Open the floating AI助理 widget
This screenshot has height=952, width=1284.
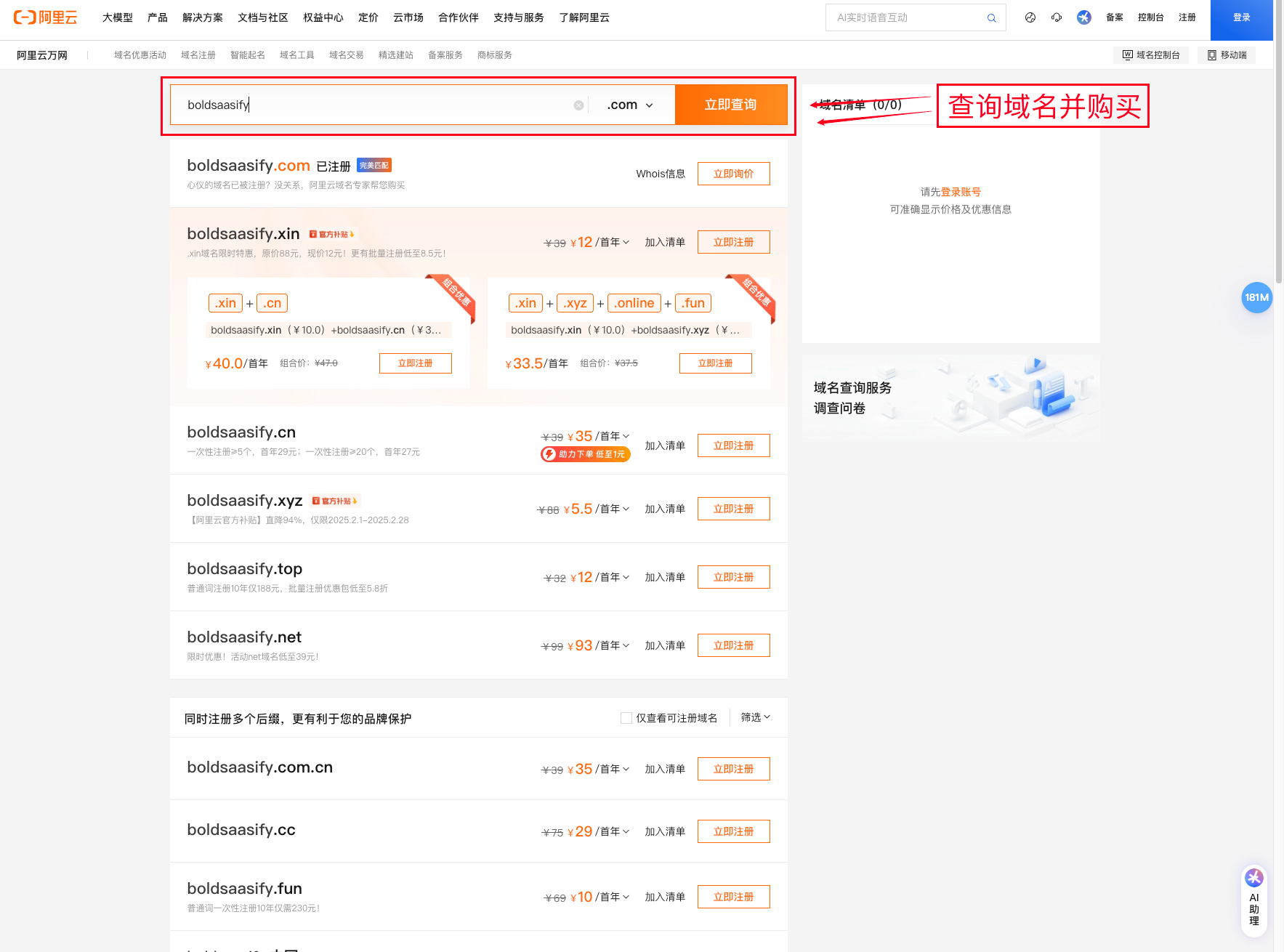[1254, 900]
